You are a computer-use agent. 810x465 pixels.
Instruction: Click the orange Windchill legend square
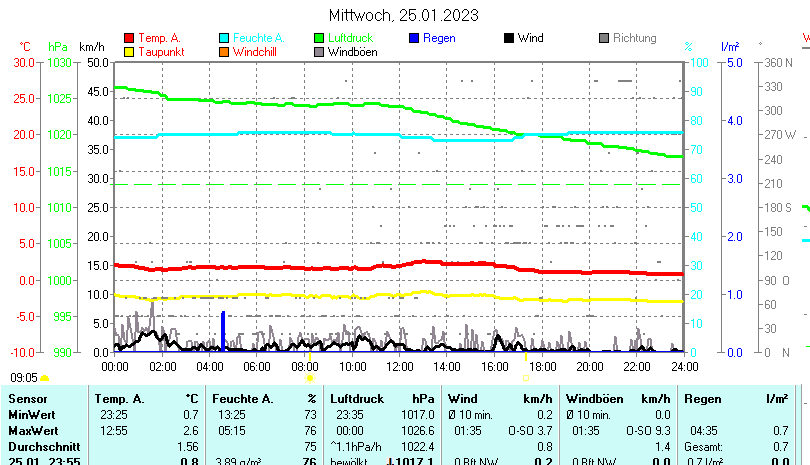pyautogui.click(x=224, y=51)
